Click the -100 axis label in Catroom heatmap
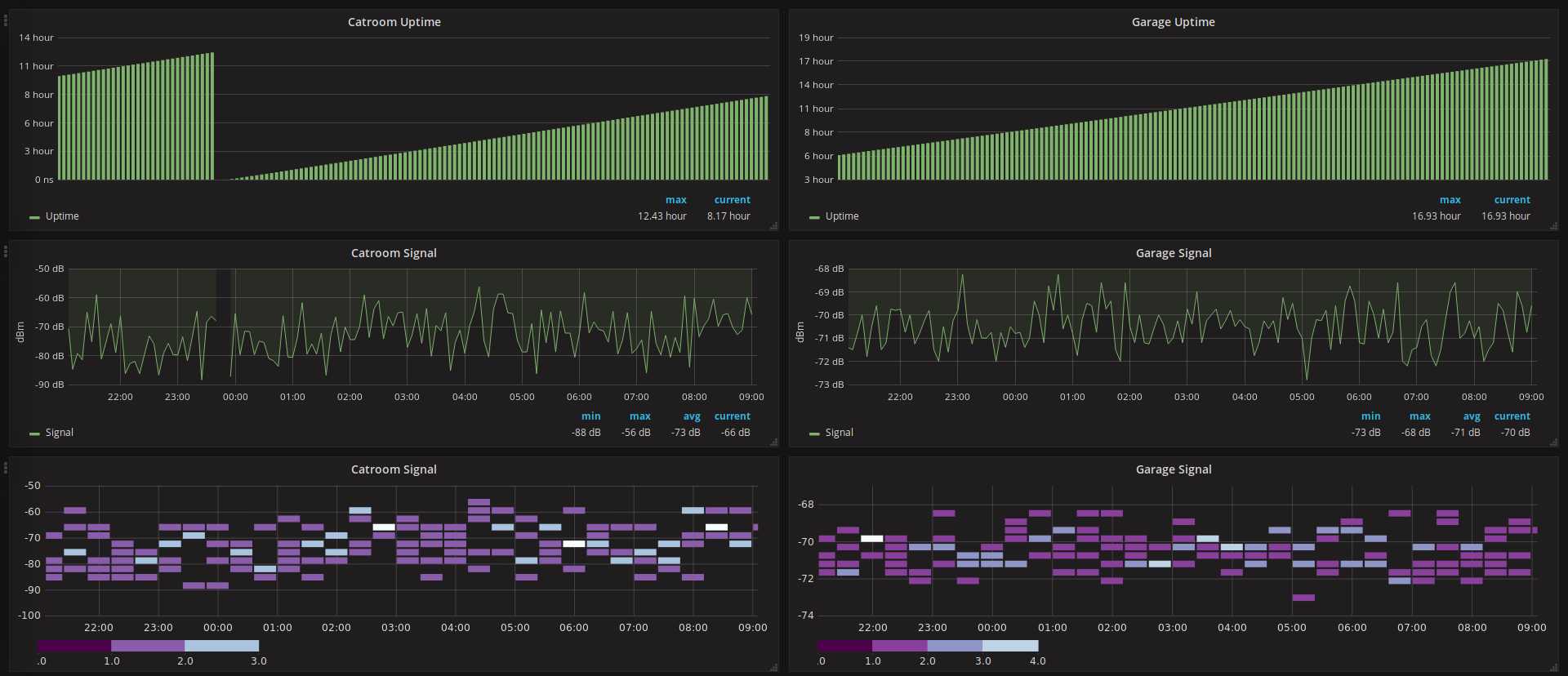Image resolution: width=1568 pixels, height=676 pixels. [29, 616]
